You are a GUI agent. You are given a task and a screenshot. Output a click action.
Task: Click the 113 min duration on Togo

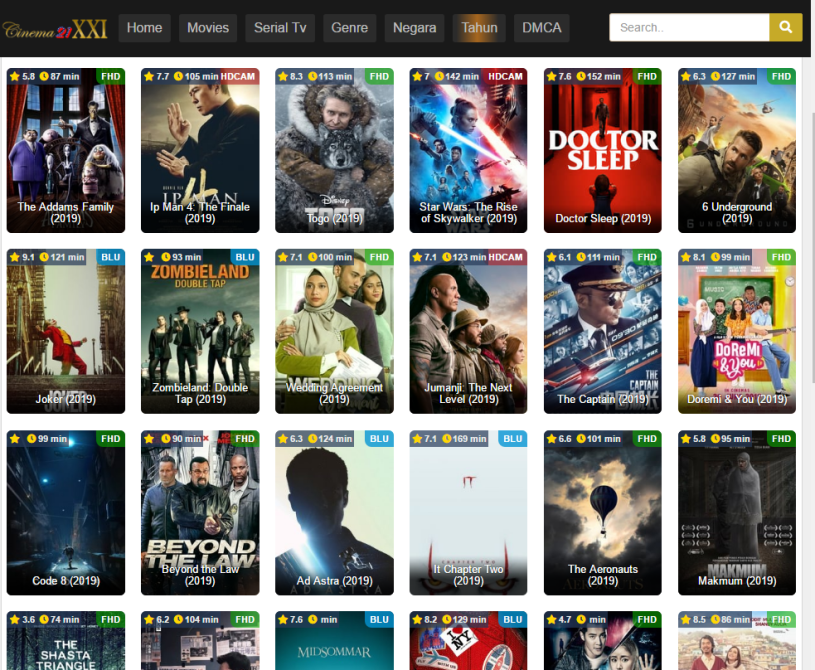[x=335, y=76]
